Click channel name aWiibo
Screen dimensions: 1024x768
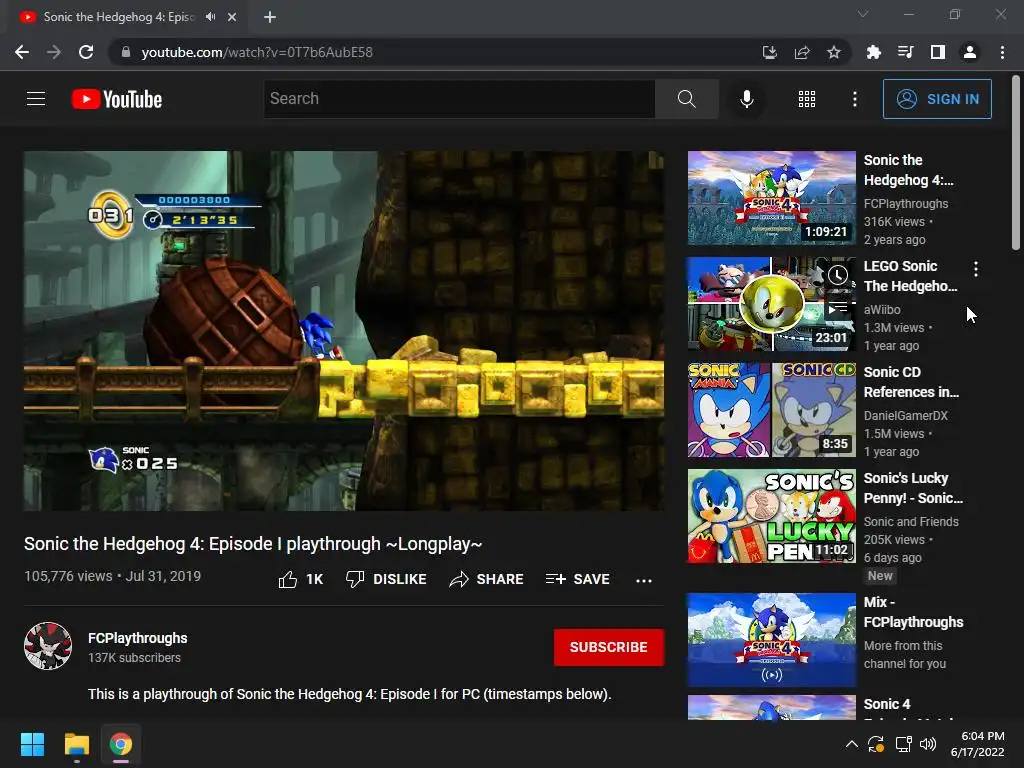[x=882, y=310]
